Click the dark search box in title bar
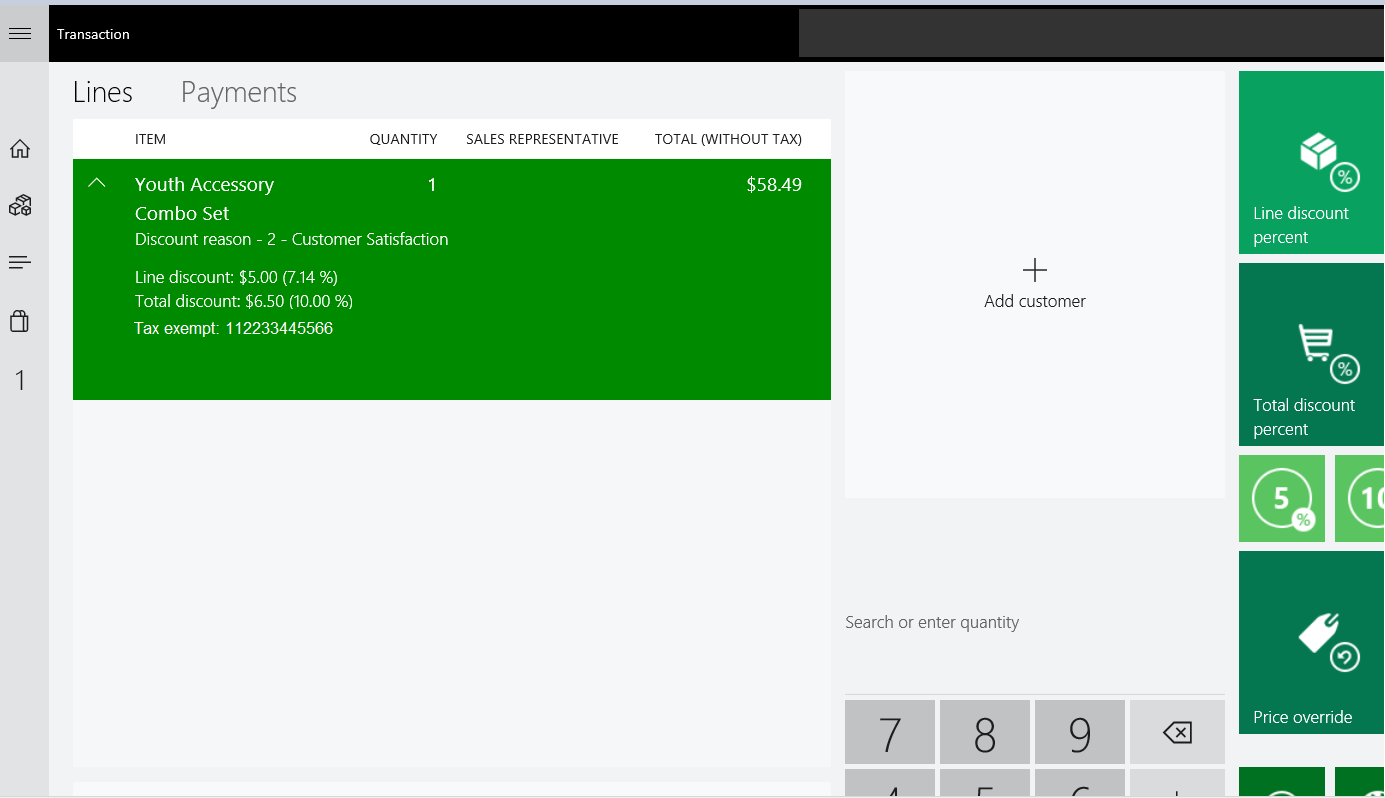 (1092, 34)
